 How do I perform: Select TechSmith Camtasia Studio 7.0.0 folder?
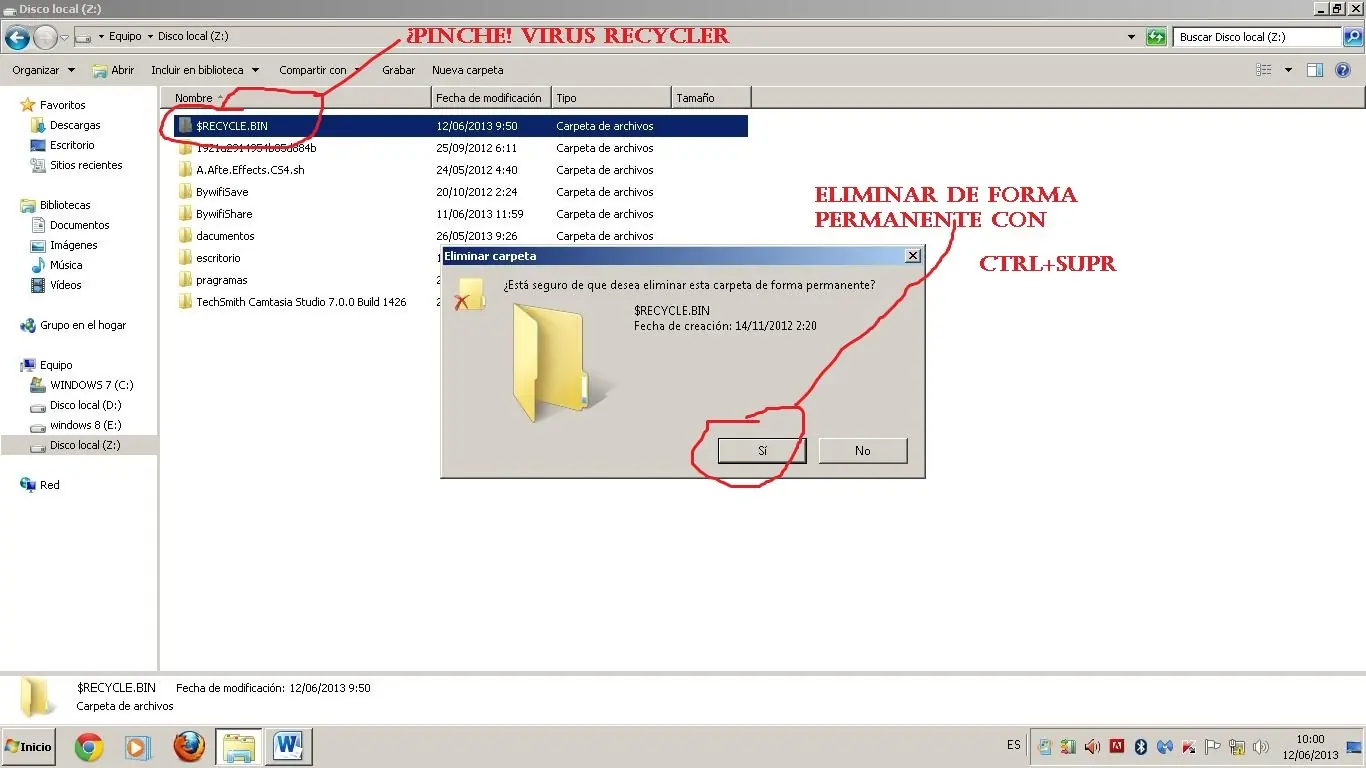[301, 302]
